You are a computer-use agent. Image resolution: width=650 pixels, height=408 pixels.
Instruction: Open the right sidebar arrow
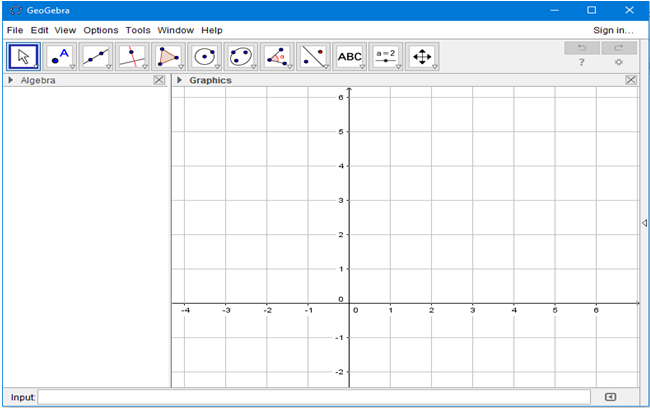click(x=644, y=223)
